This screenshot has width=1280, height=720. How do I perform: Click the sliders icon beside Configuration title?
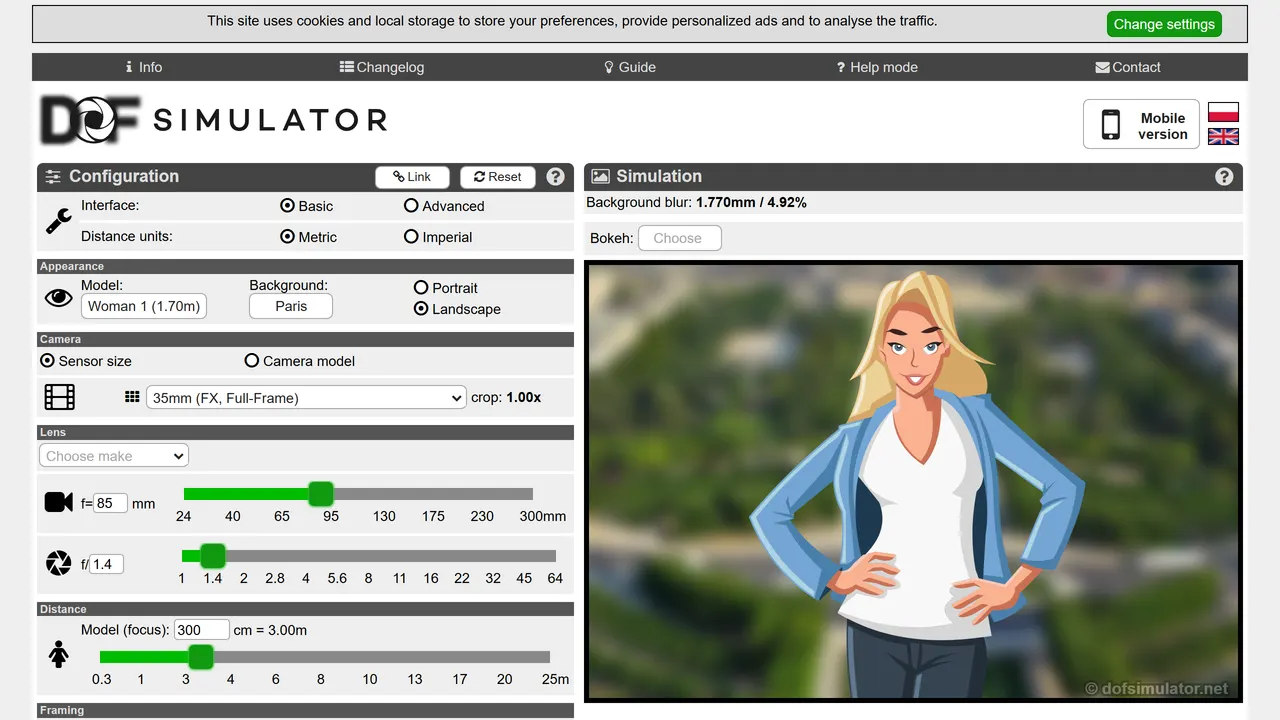coord(54,177)
